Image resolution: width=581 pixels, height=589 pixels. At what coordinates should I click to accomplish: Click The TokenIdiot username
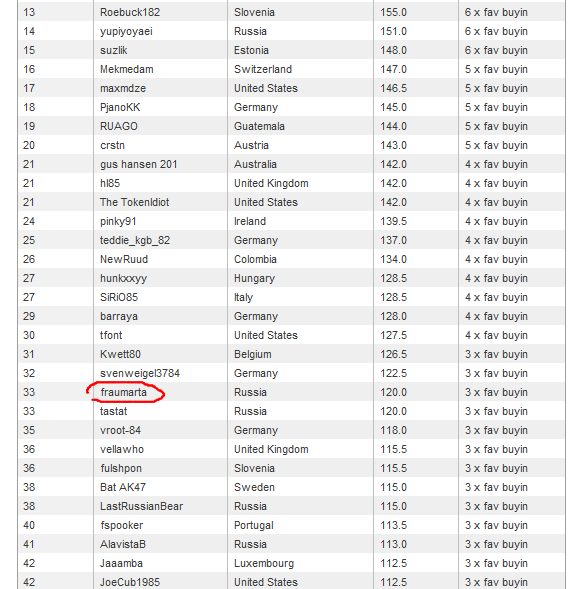(x=134, y=202)
